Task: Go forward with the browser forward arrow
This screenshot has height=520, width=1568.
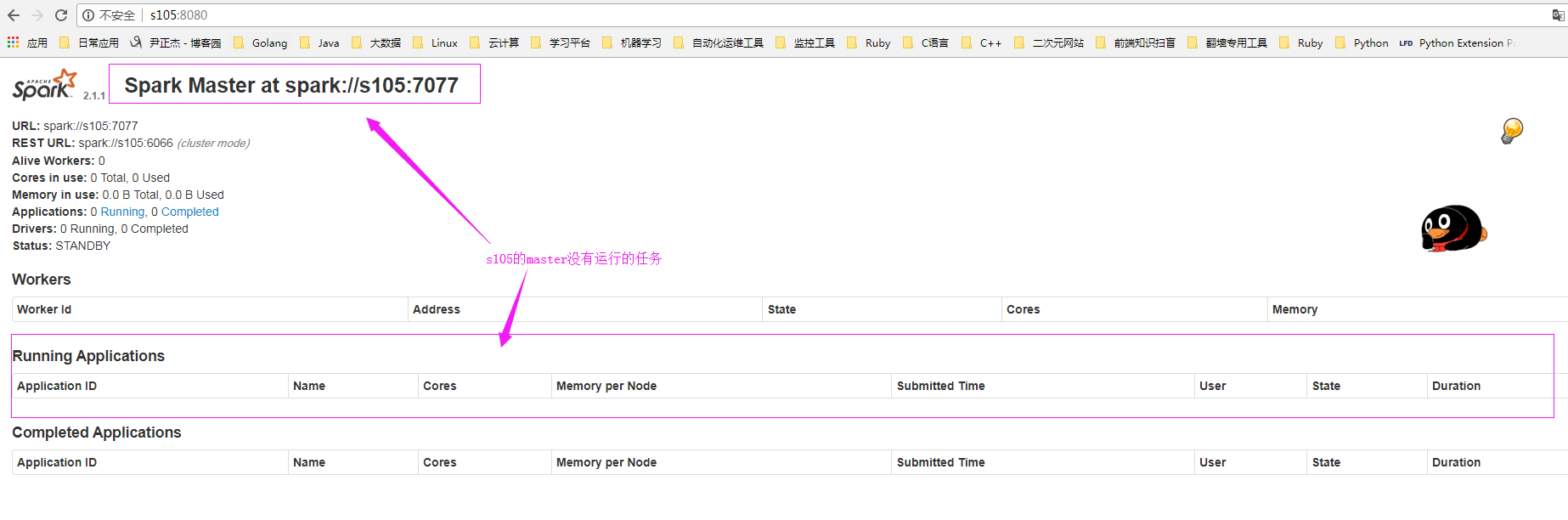Action: click(37, 15)
